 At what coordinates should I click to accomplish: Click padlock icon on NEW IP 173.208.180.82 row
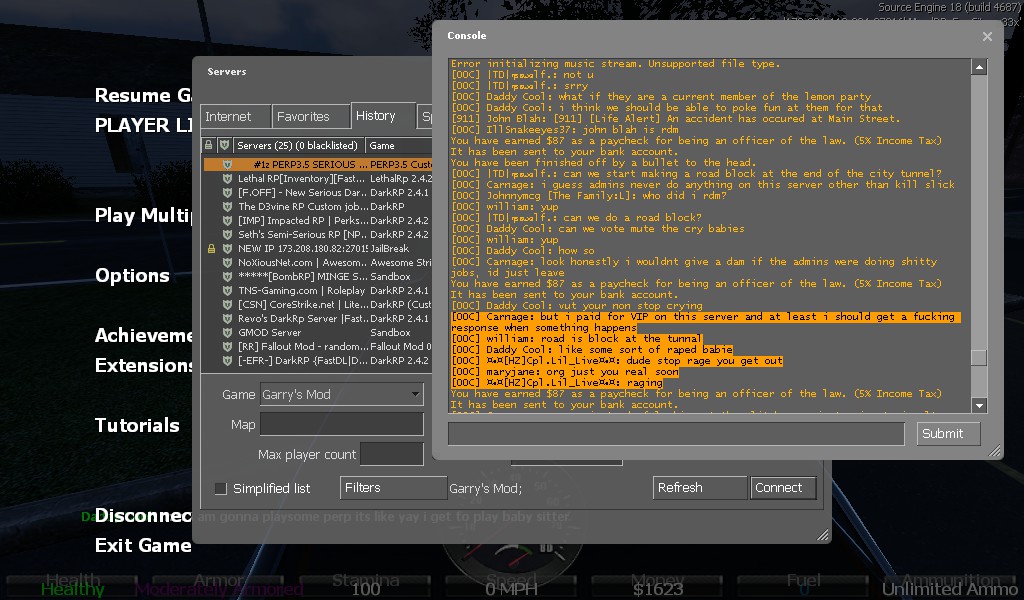coord(211,249)
